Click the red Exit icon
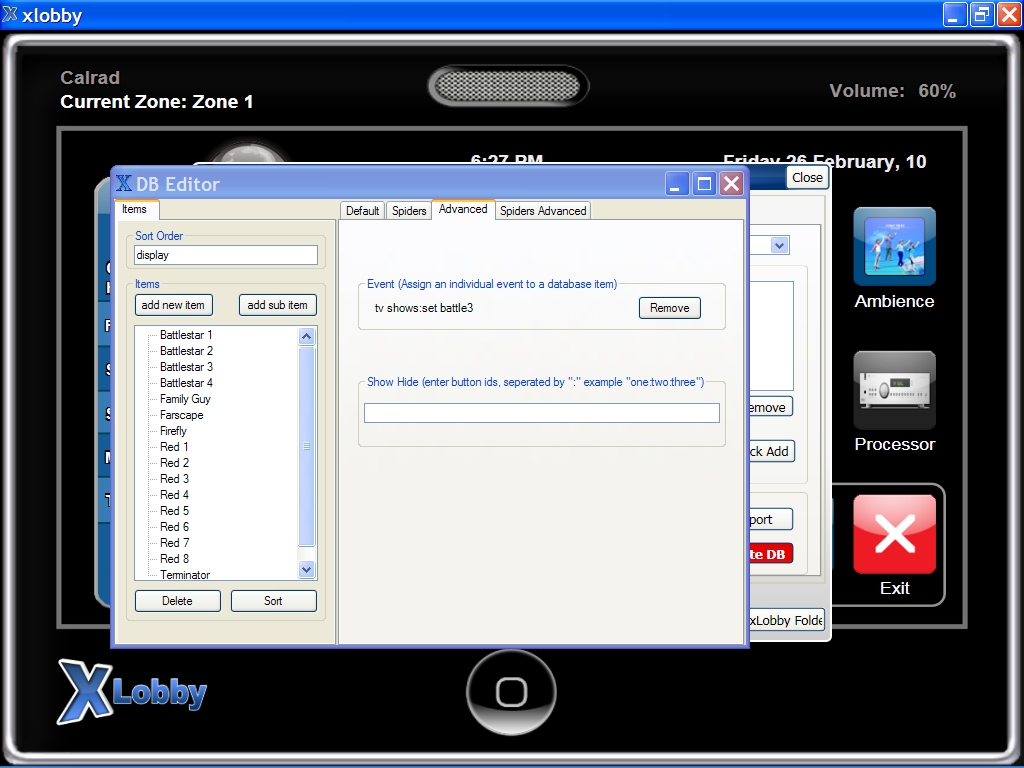1024x768 pixels. (894, 534)
